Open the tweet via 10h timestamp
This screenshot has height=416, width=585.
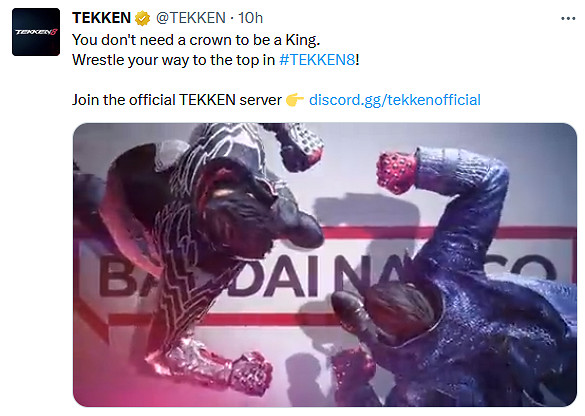click(250, 18)
